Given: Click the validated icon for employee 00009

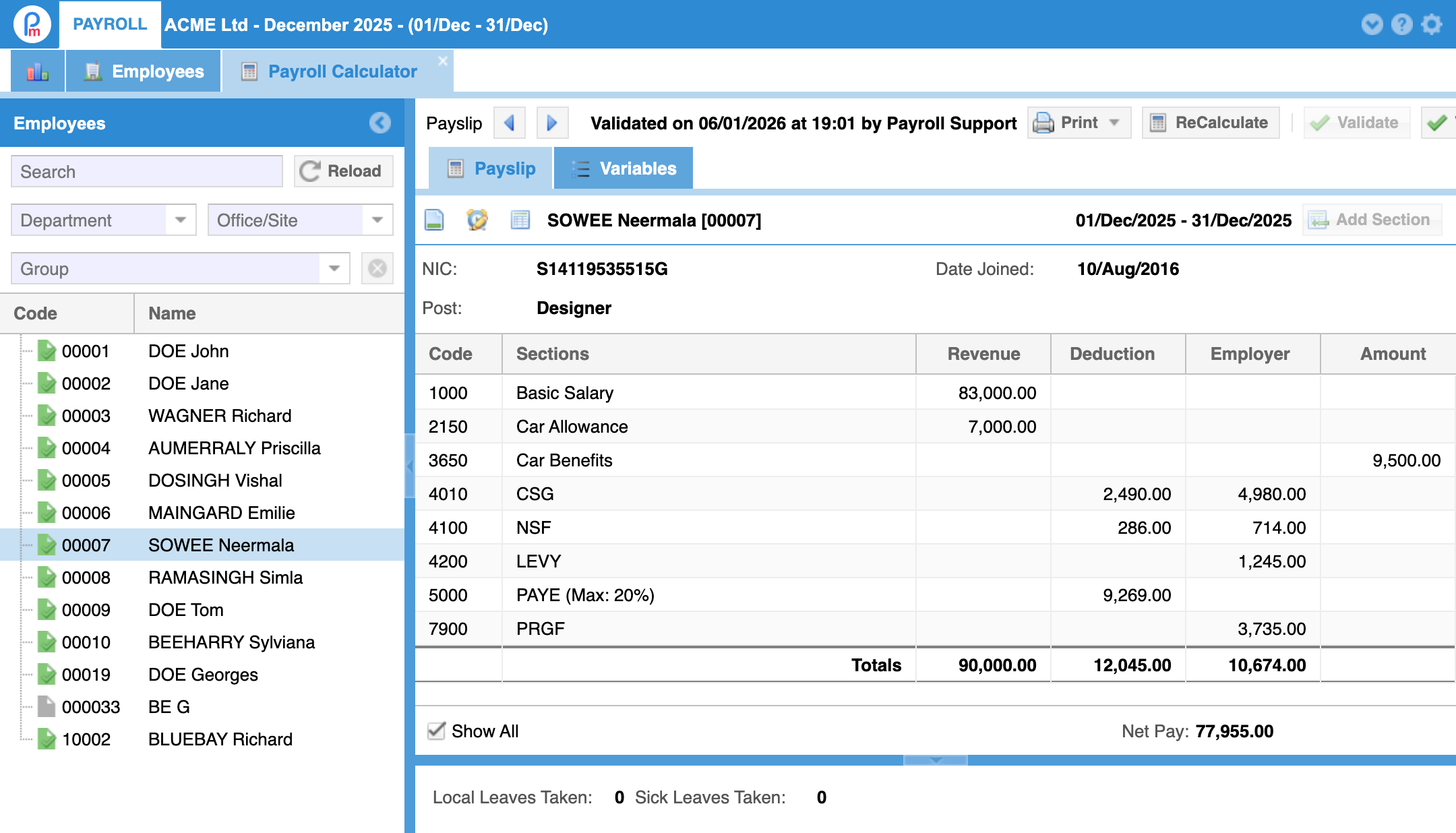Looking at the screenshot, I should click(47, 610).
